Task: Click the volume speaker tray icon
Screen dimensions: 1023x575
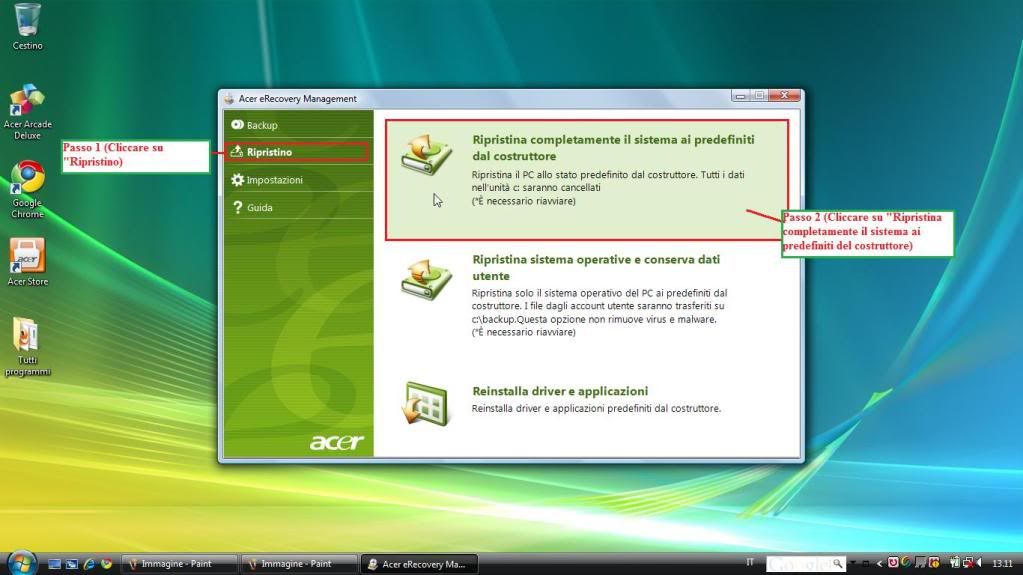Action: (979, 563)
